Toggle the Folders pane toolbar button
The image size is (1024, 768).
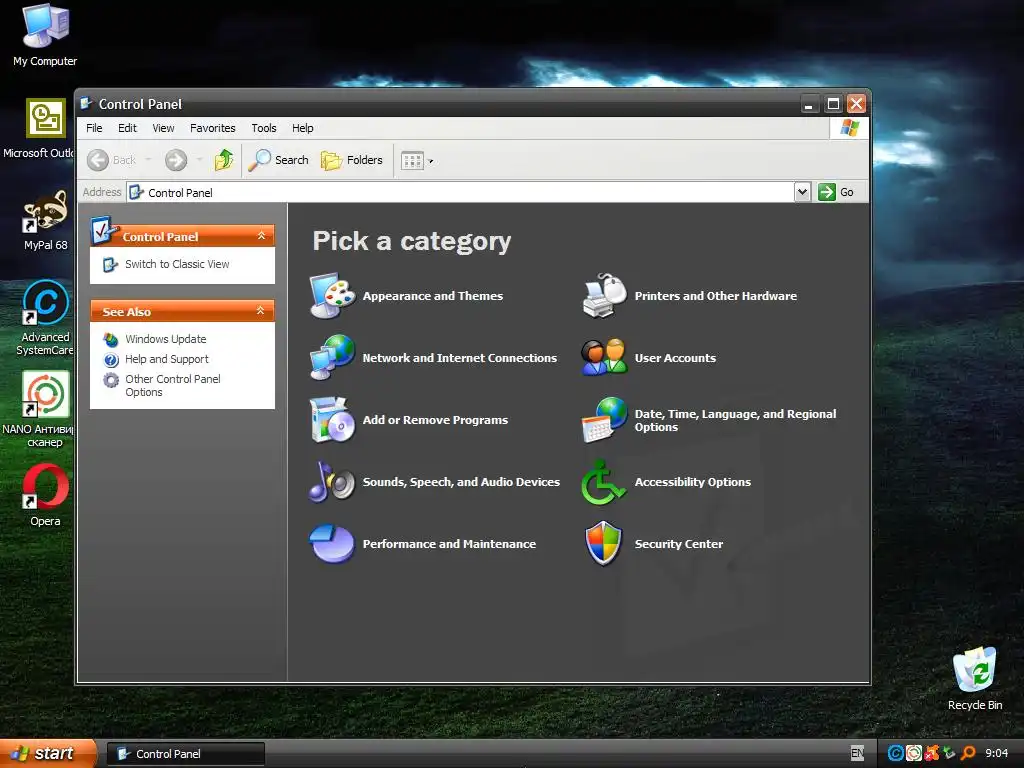(352, 159)
